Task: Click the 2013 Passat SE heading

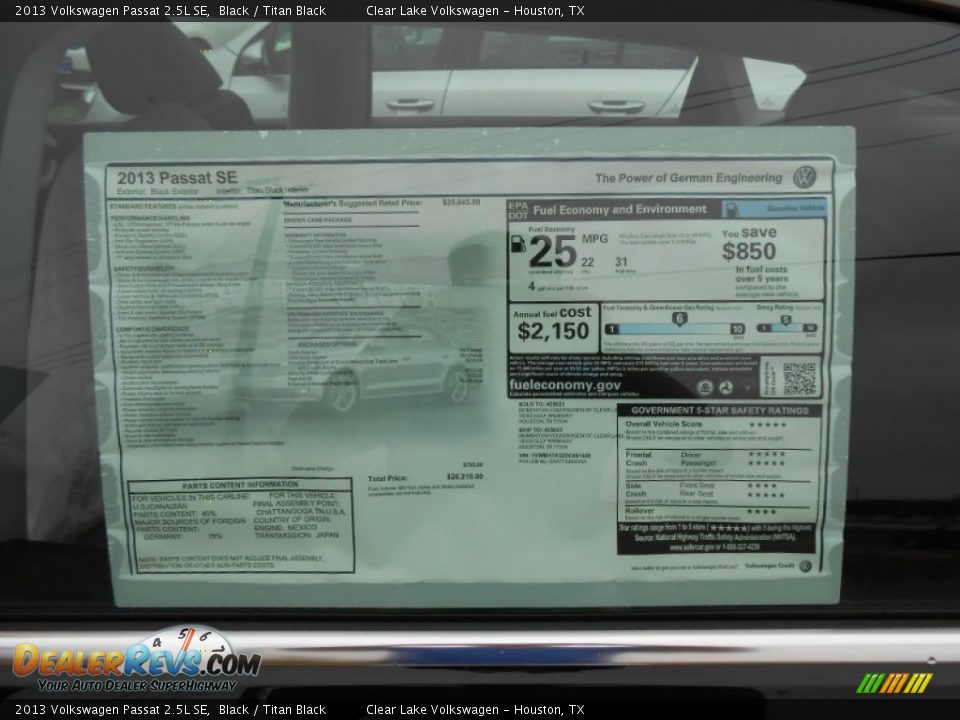Action: [163, 178]
